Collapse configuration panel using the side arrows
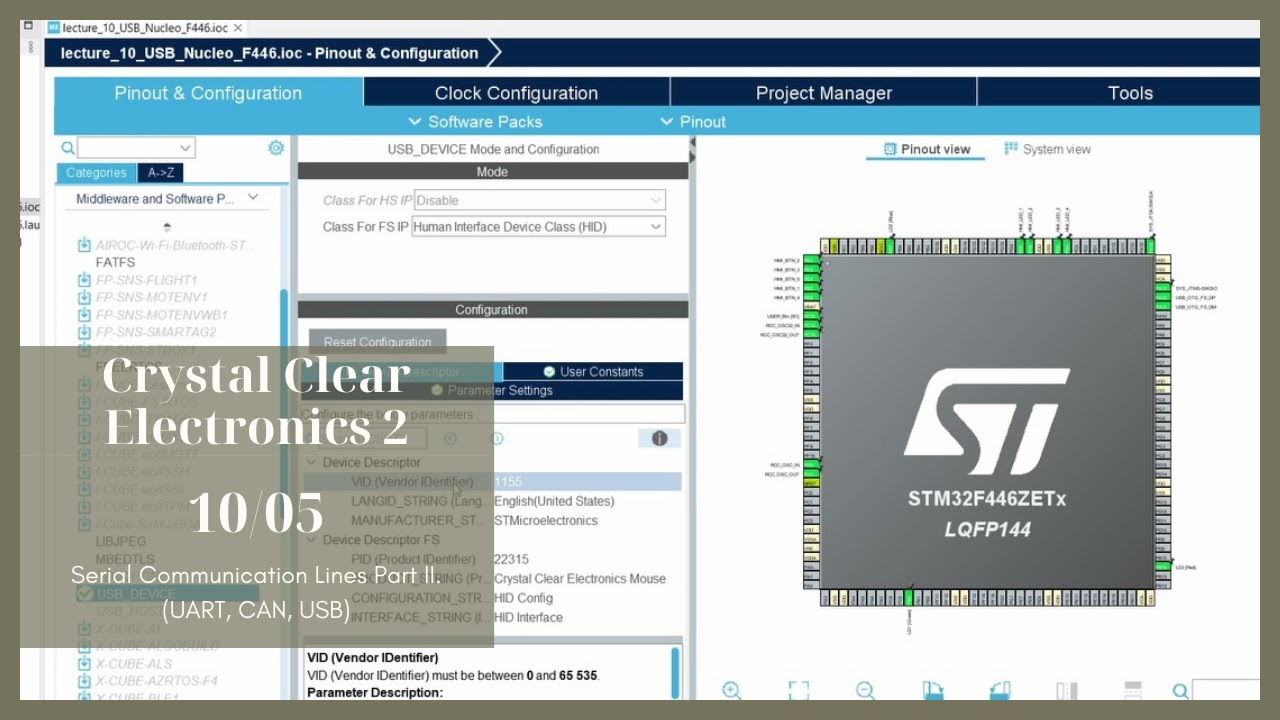Image resolution: width=1280 pixels, height=720 pixels. 692,150
